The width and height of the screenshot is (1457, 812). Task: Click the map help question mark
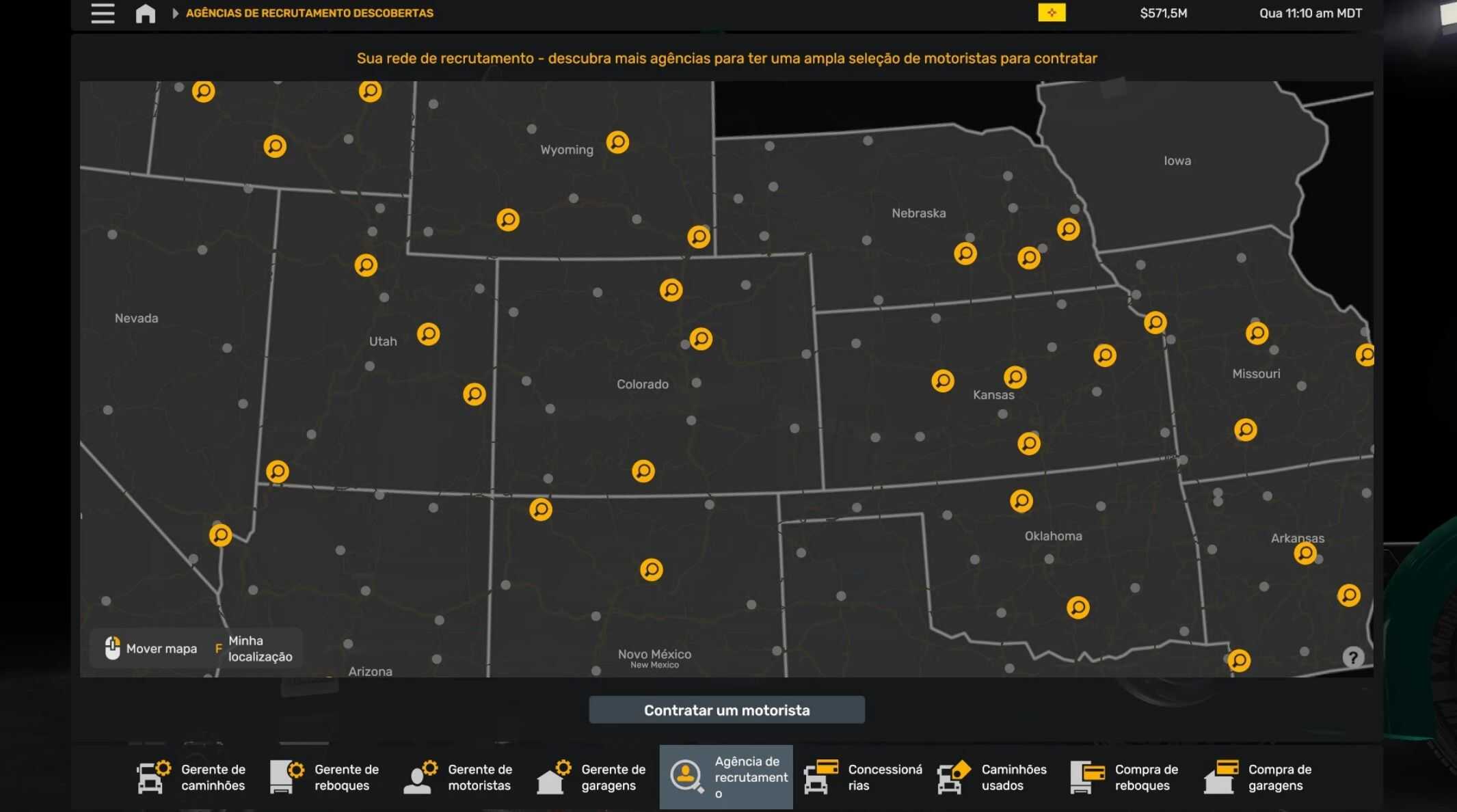[1352, 657]
